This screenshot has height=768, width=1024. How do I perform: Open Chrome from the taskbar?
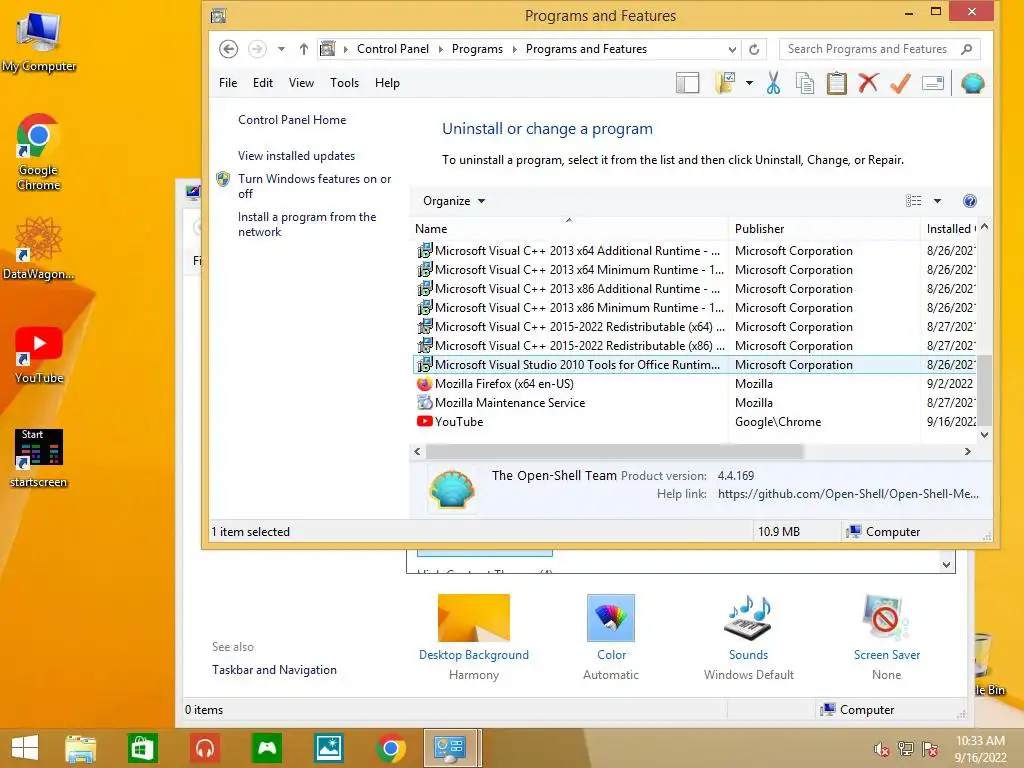(x=391, y=748)
